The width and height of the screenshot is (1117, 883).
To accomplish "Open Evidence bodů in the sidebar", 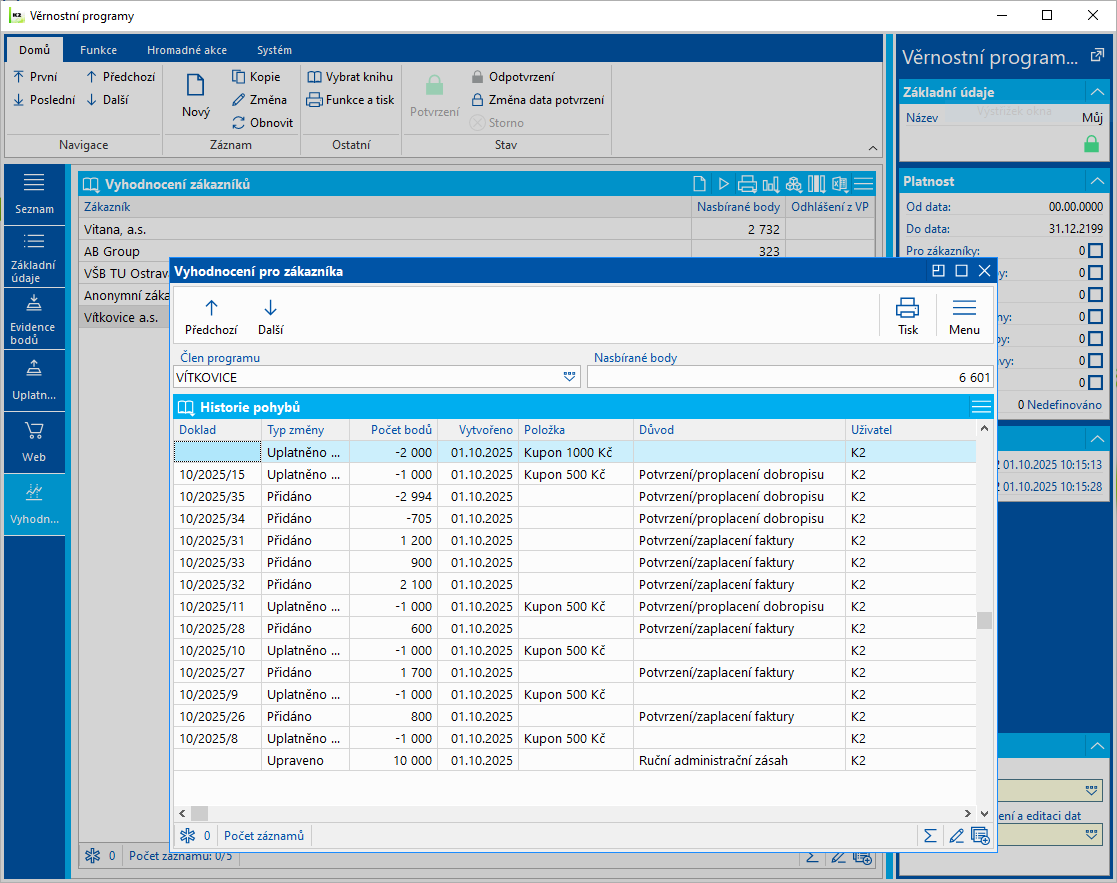I will pyautogui.click(x=33, y=318).
